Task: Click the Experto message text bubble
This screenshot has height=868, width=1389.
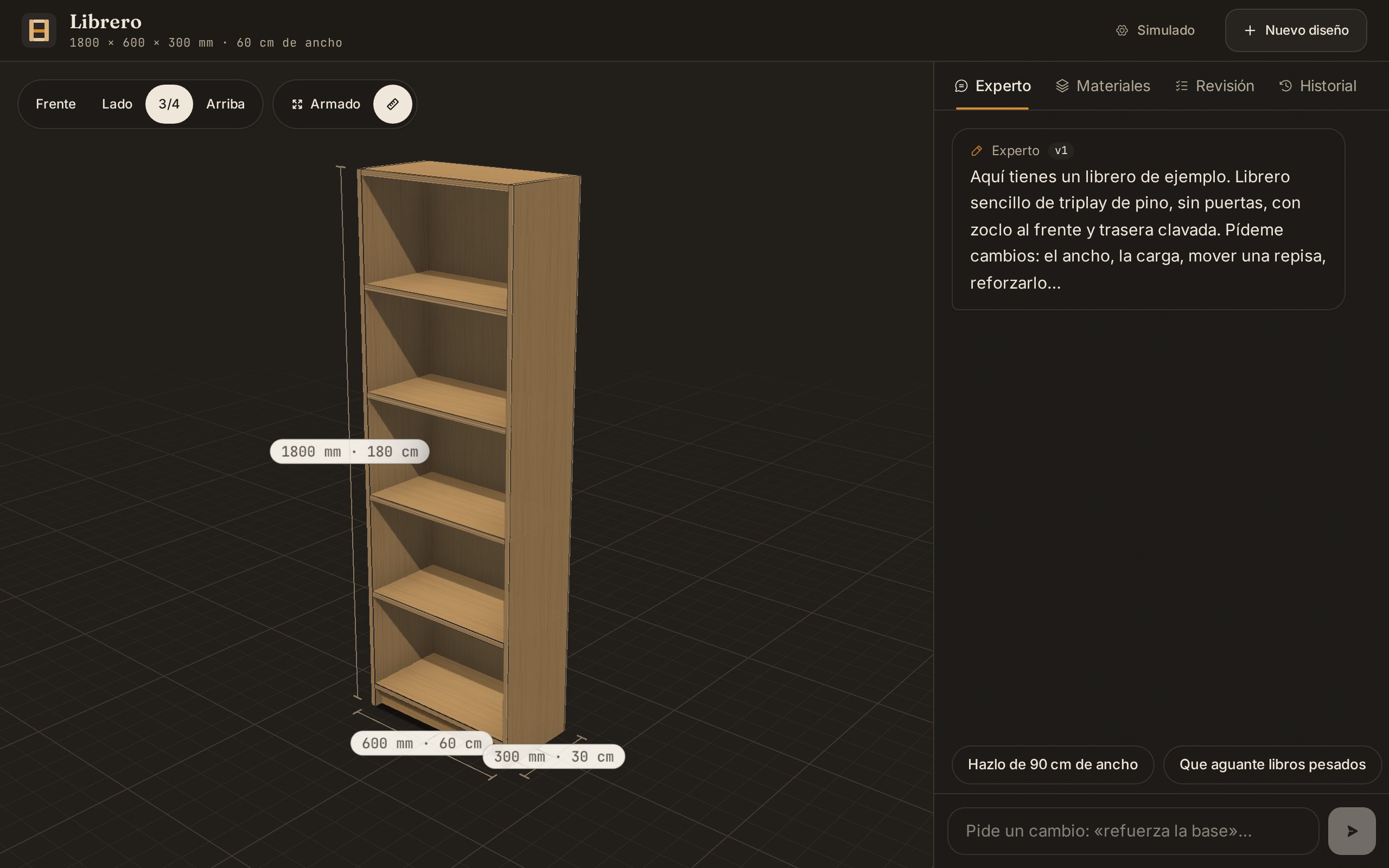Action: click(x=1148, y=219)
